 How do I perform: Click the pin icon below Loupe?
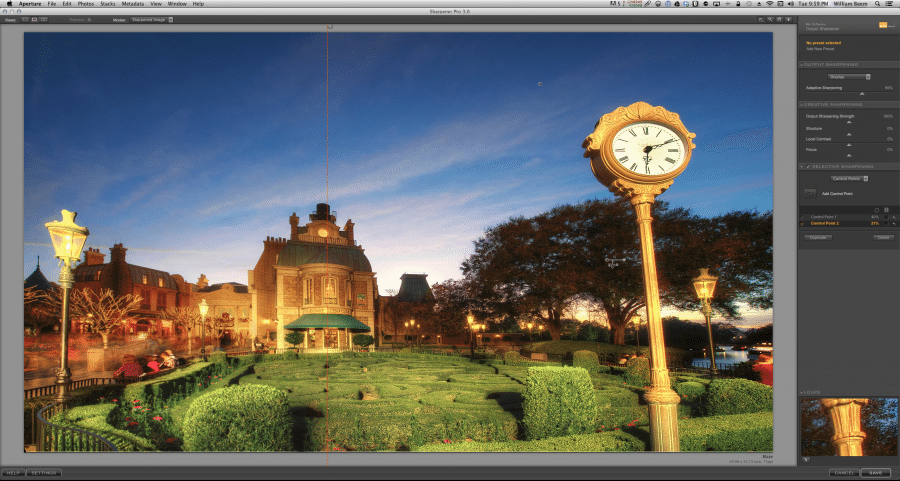[805, 460]
